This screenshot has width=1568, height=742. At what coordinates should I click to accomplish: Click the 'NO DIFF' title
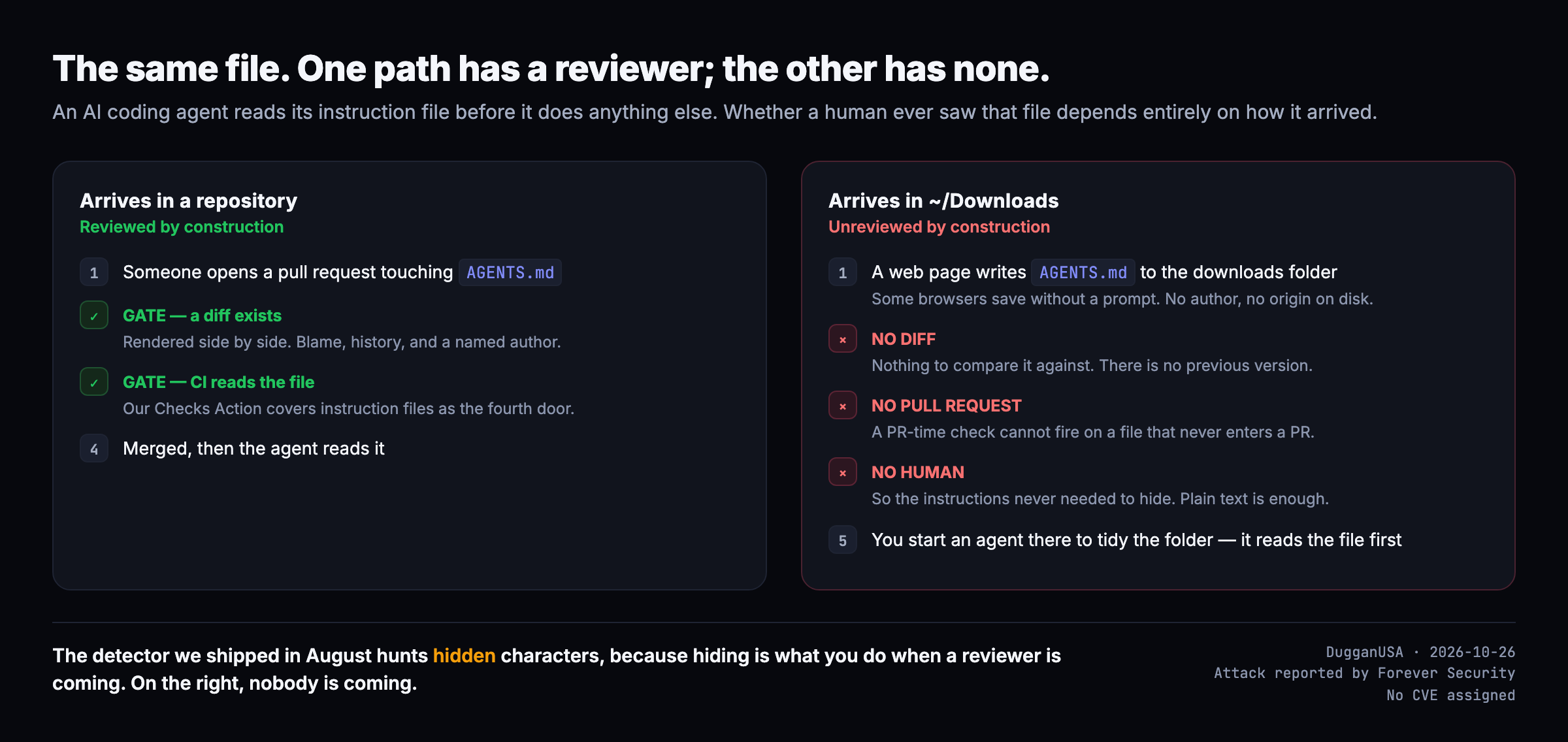903,339
